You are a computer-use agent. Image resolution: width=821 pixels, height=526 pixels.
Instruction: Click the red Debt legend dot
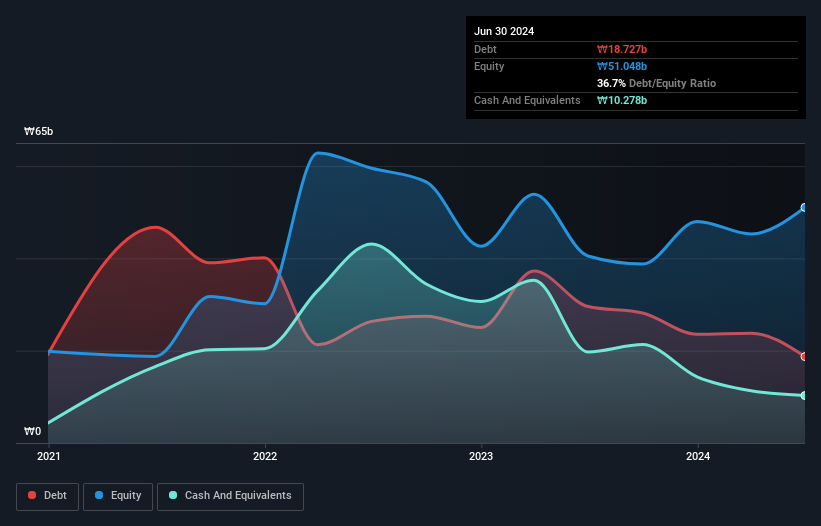coord(32,495)
